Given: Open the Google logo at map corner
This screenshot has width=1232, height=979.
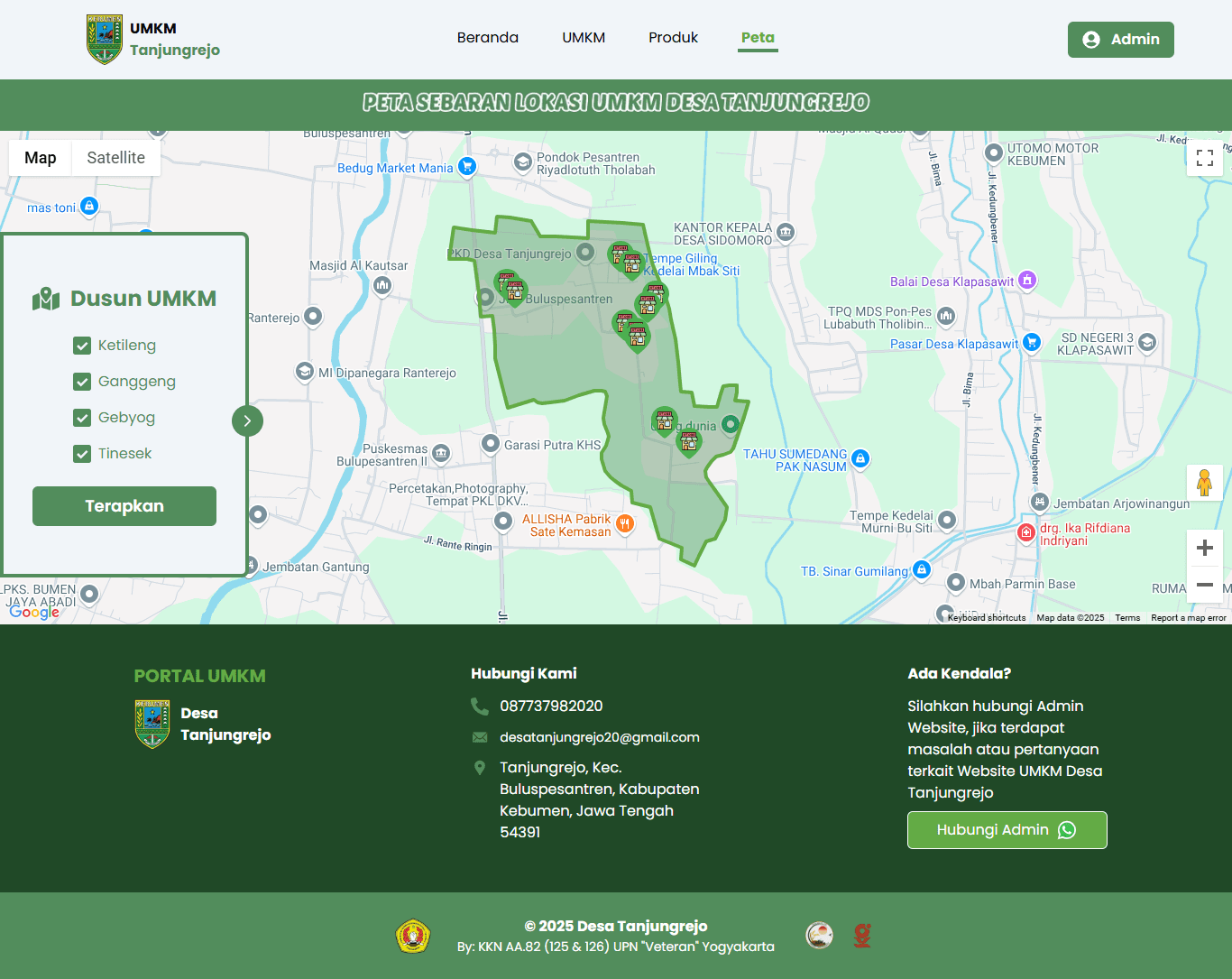Looking at the screenshot, I should [34, 612].
